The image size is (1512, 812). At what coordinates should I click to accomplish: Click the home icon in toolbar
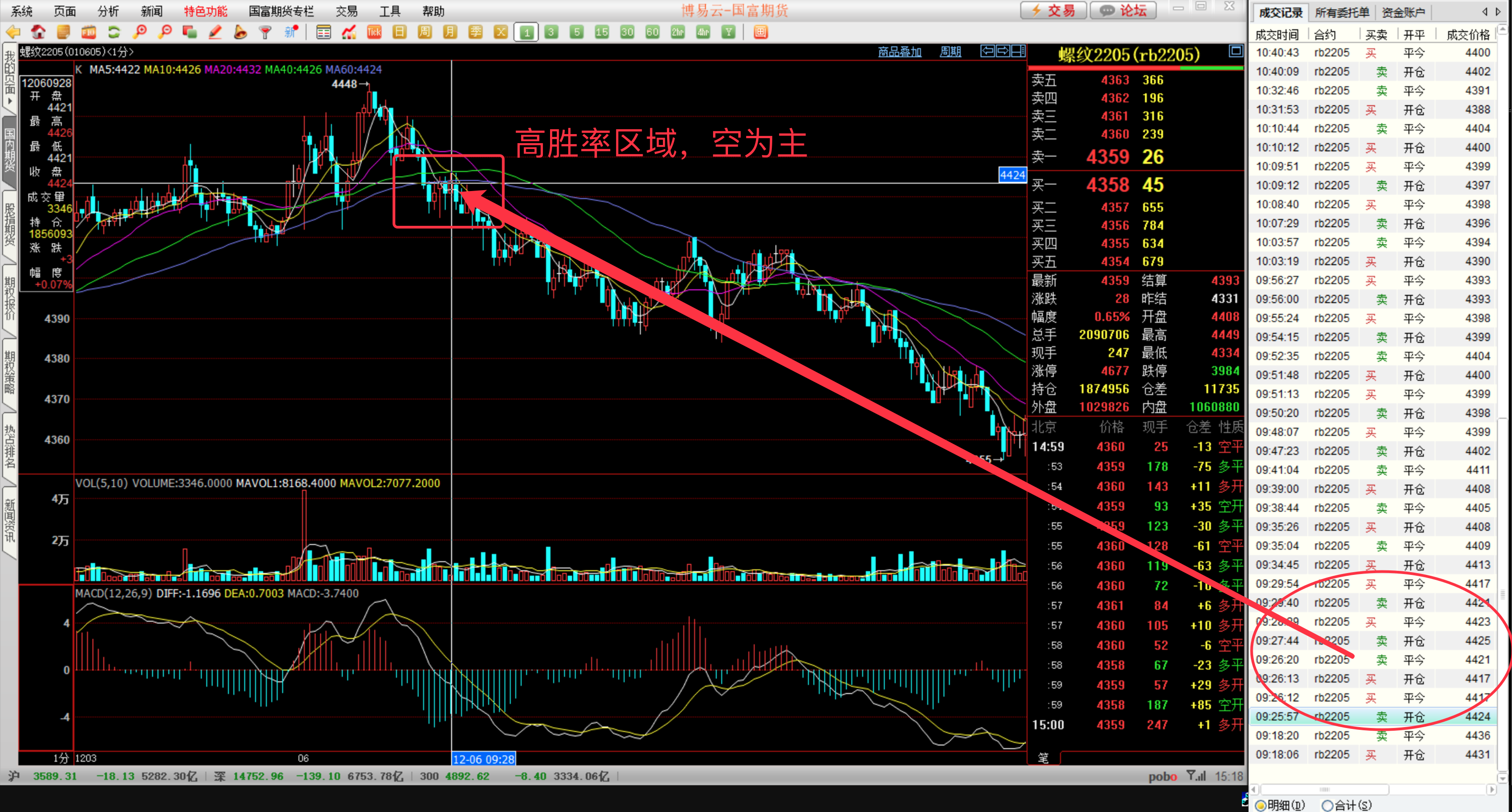coord(38,33)
